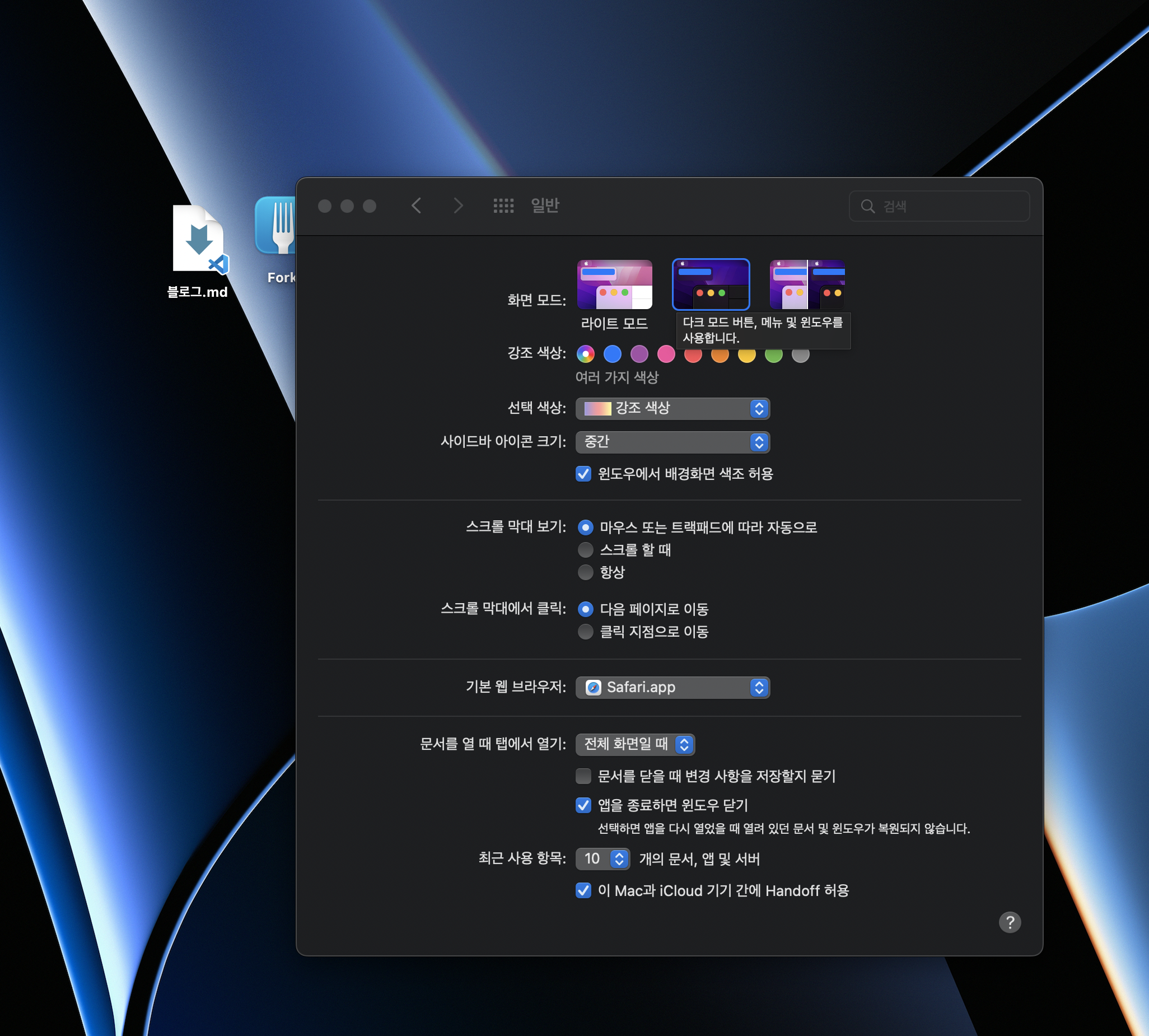This screenshot has height=1036, width=1149.
Task: Open the 전체 화면일 때 tabs dropdown
Action: pyautogui.click(x=635, y=745)
